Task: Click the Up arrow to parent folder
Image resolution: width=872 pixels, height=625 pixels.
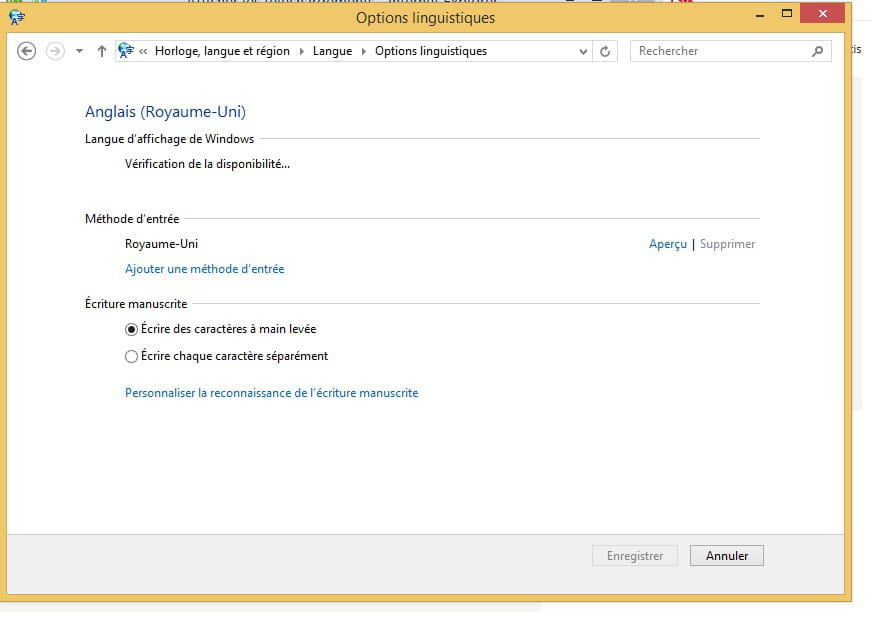Action: (101, 51)
